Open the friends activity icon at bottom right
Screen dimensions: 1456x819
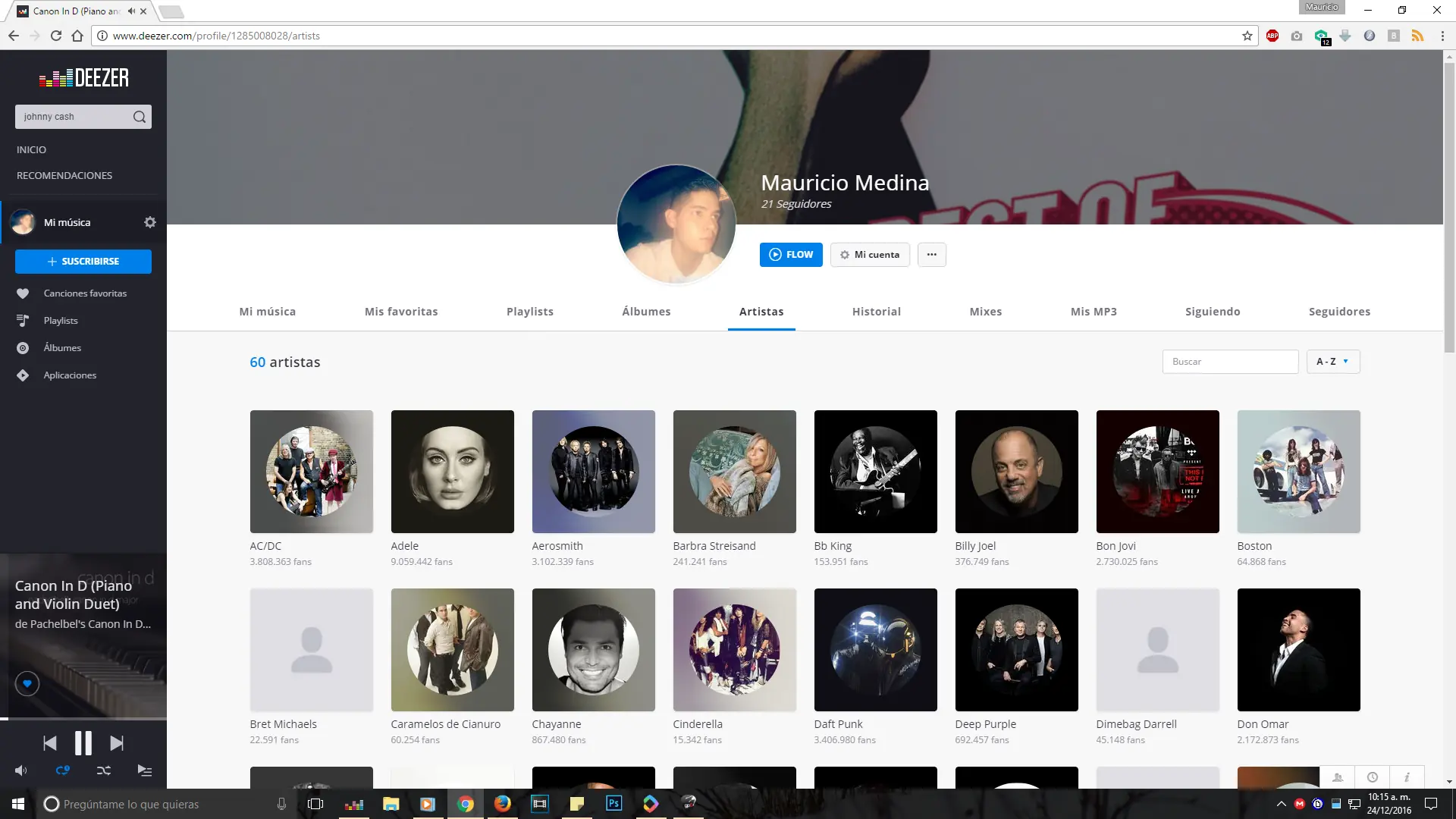[x=1338, y=777]
